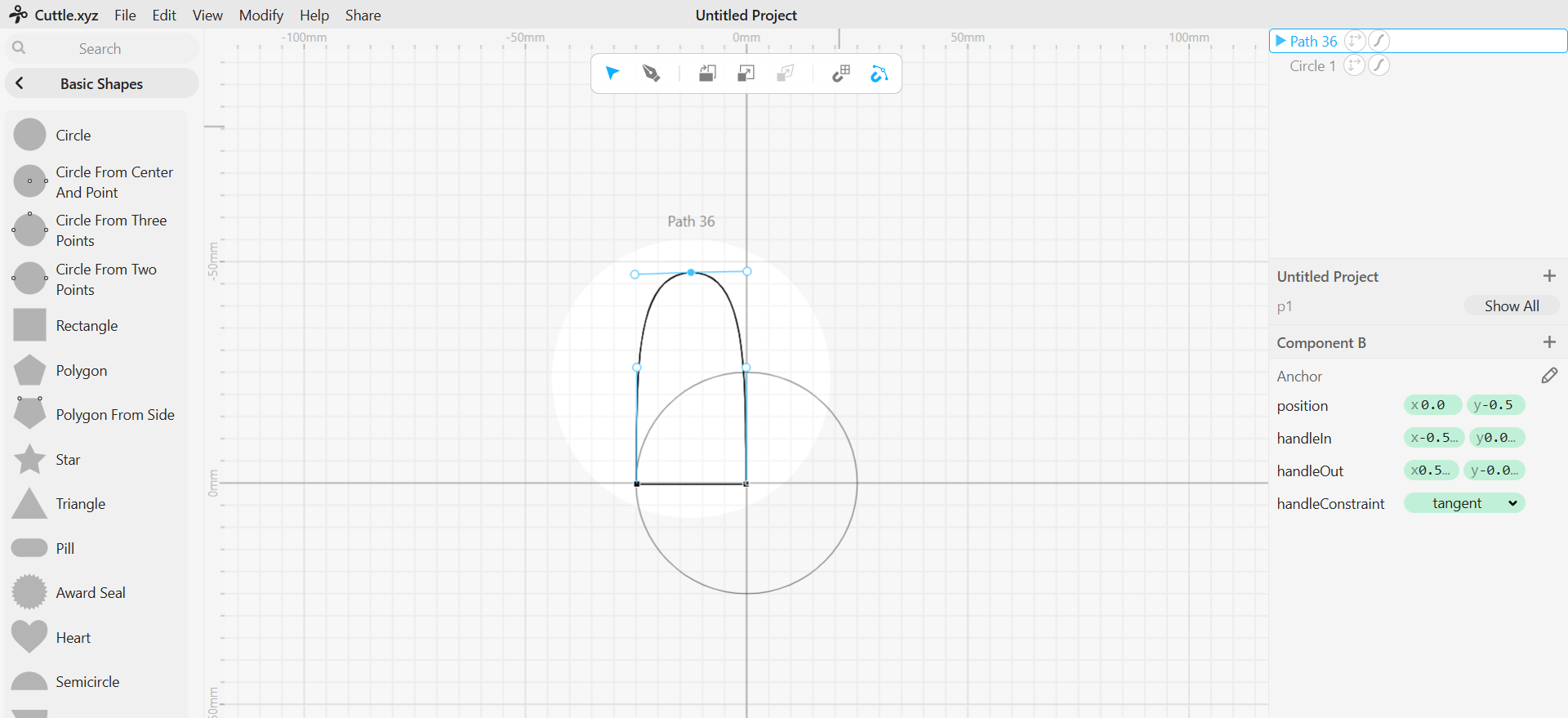Click the Component B heading
The image size is (1568, 718).
tap(1321, 343)
